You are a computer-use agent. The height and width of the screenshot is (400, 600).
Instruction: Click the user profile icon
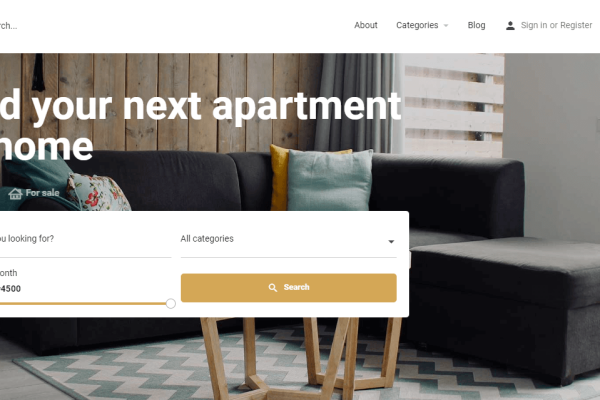coord(510,26)
